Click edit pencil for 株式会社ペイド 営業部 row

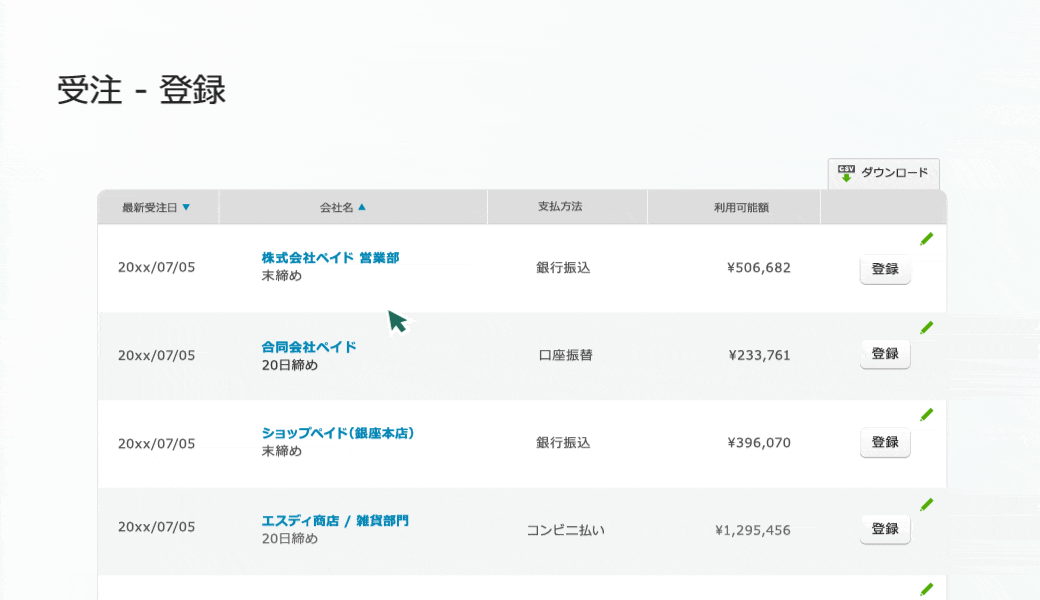(926, 239)
